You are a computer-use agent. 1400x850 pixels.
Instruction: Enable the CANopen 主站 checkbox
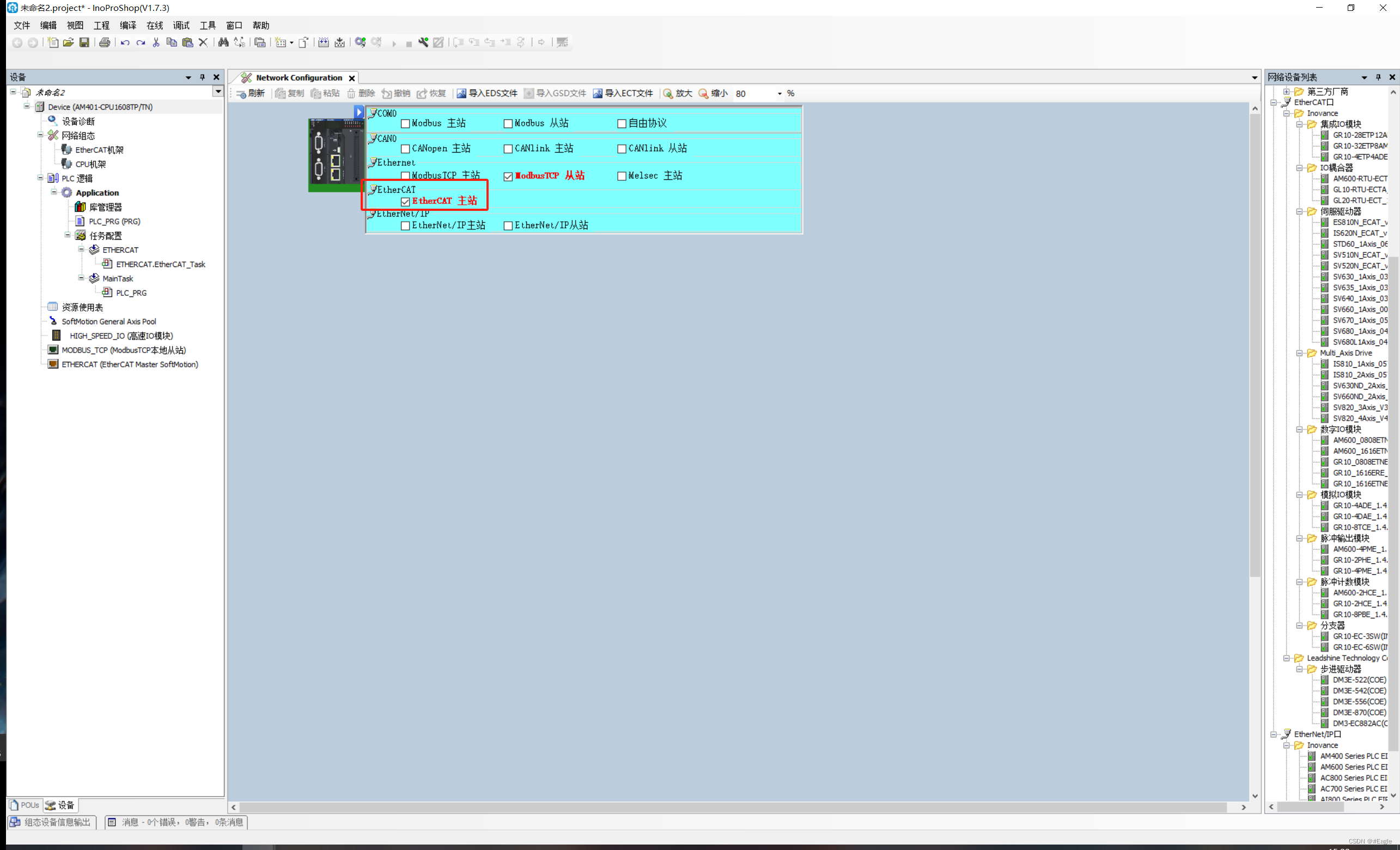tap(405, 149)
